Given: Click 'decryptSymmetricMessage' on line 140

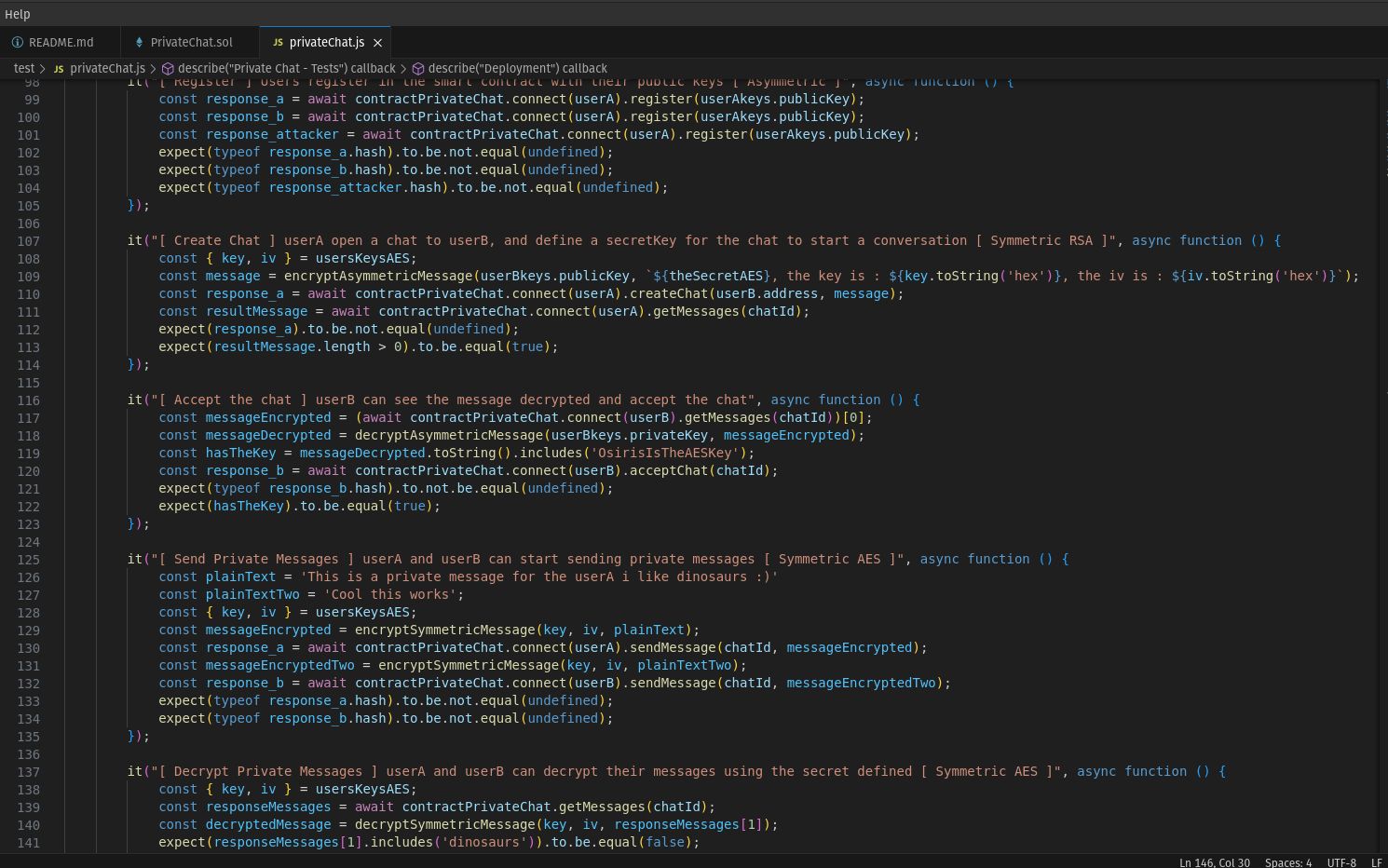Looking at the screenshot, I should (x=445, y=824).
